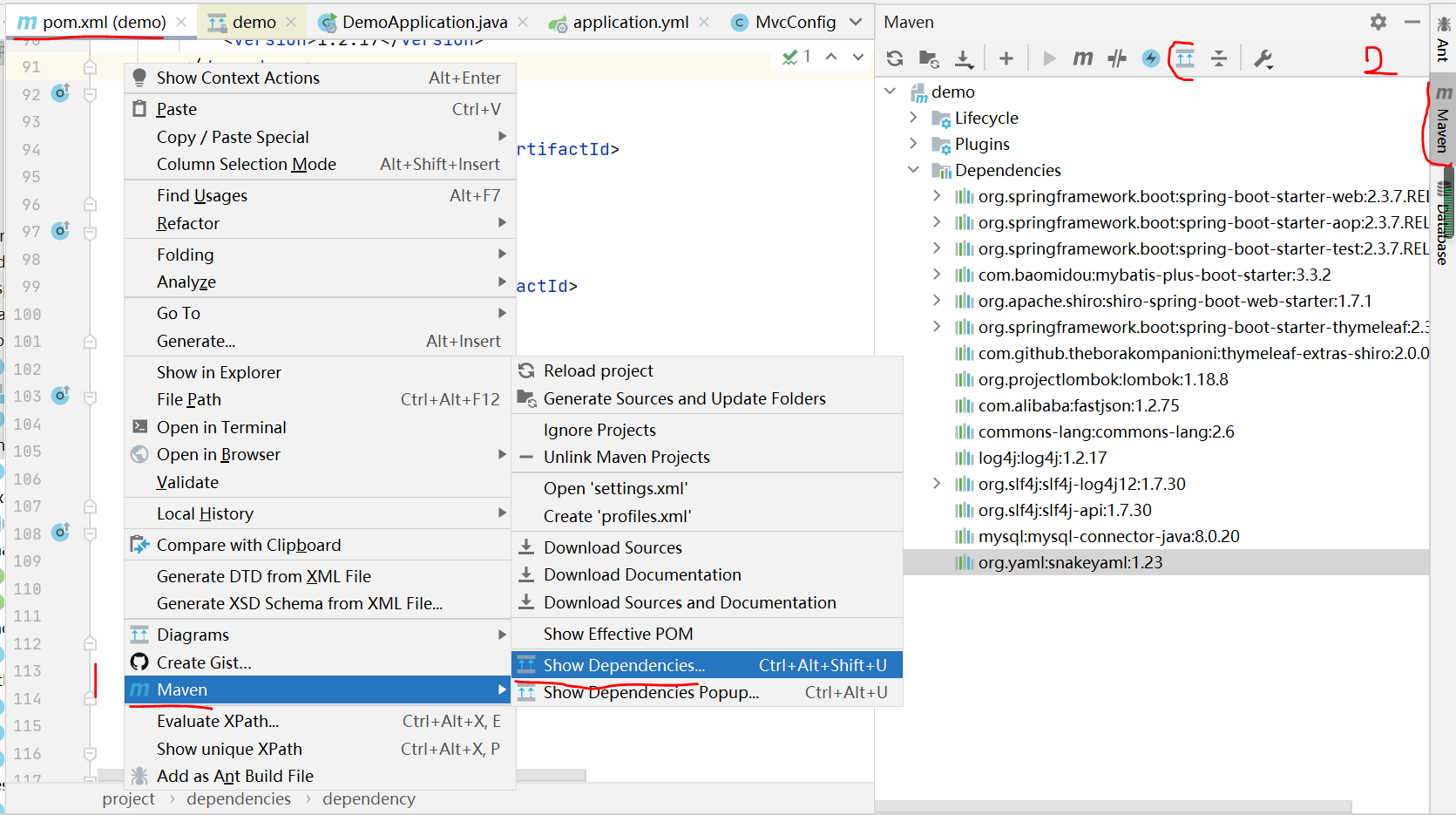The image size is (1456, 815).
Task: Execute a Maven goal via the m icon
Action: coord(1082,58)
